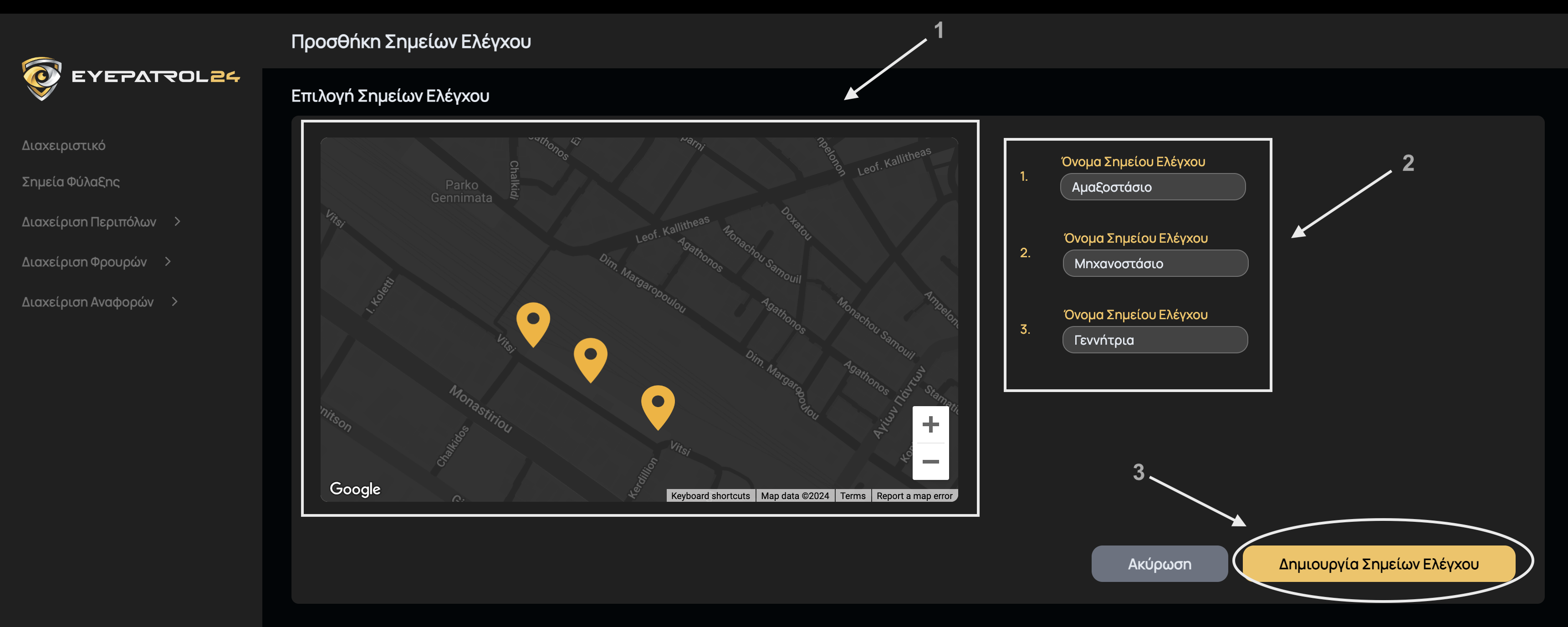Expand Διαχείριση Αναφορών chevron
Image resolution: width=1568 pixels, height=627 pixels.
click(x=175, y=302)
